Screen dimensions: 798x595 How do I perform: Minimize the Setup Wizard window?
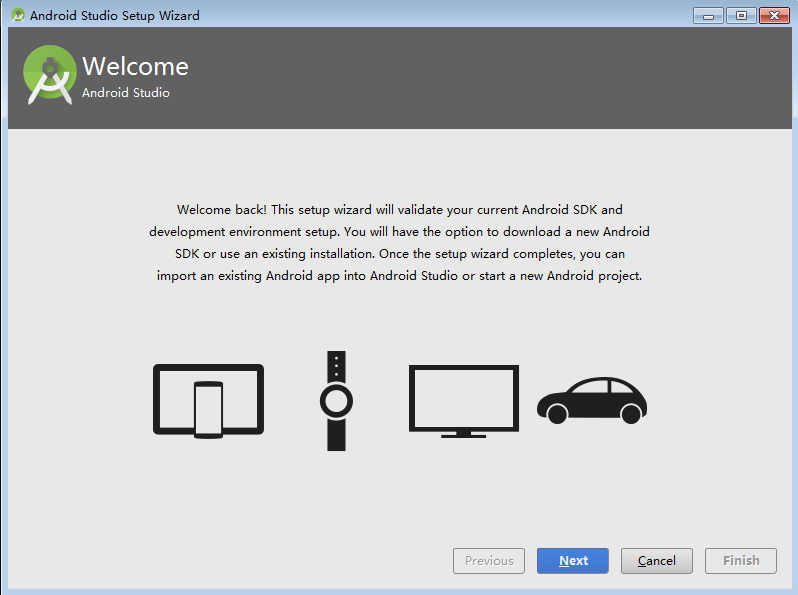coord(708,16)
